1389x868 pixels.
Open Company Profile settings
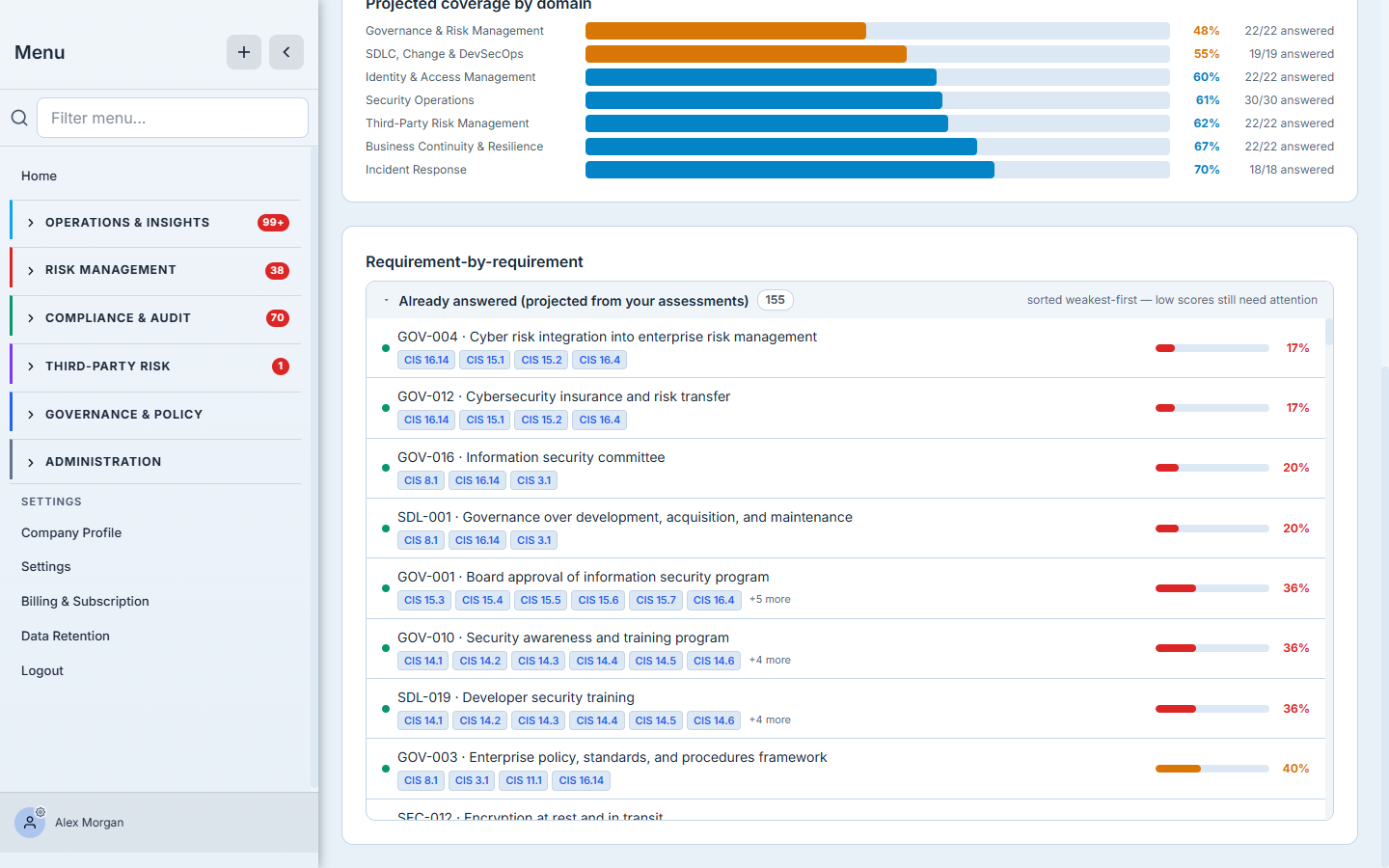point(71,532)
